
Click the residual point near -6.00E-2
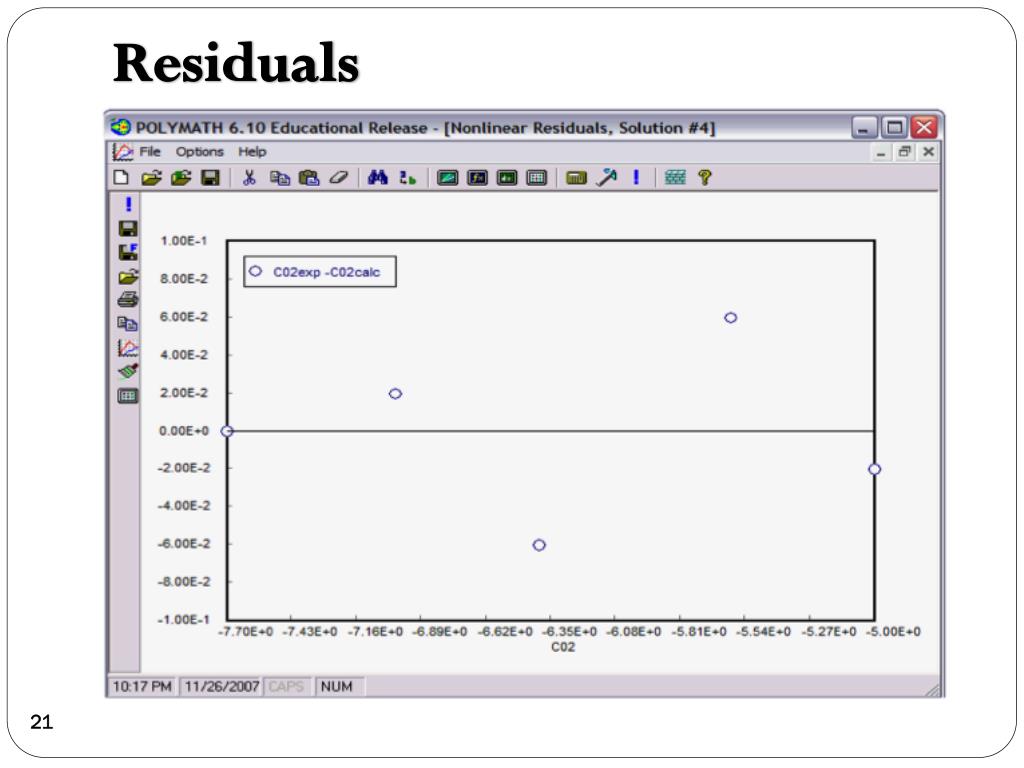tap(539, 545)
